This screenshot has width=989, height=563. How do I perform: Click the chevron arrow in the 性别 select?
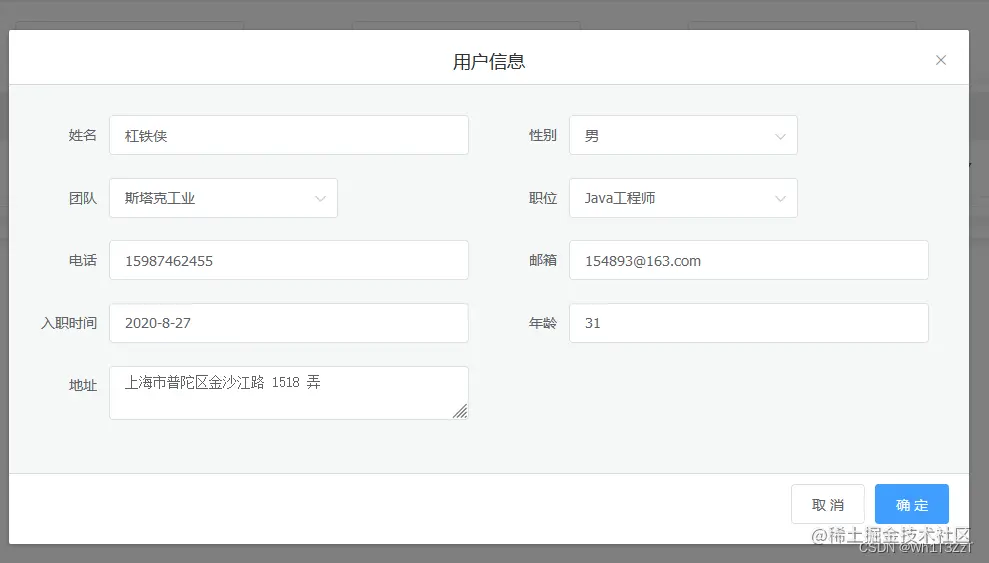780,136
